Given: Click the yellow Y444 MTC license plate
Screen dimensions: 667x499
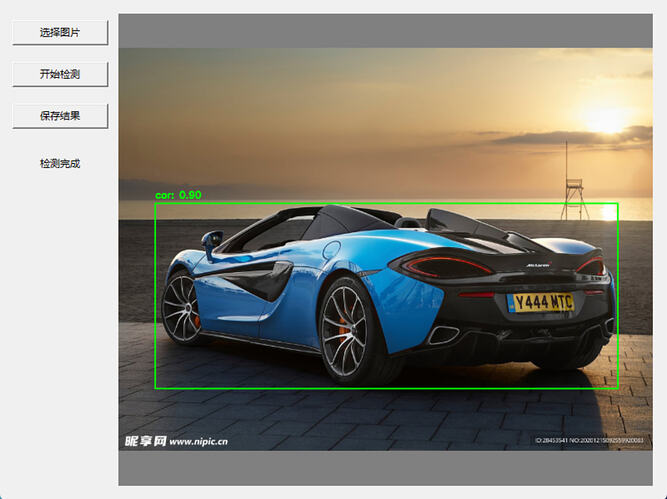Looking at the screenshot, I should click(x=540, y=301).
